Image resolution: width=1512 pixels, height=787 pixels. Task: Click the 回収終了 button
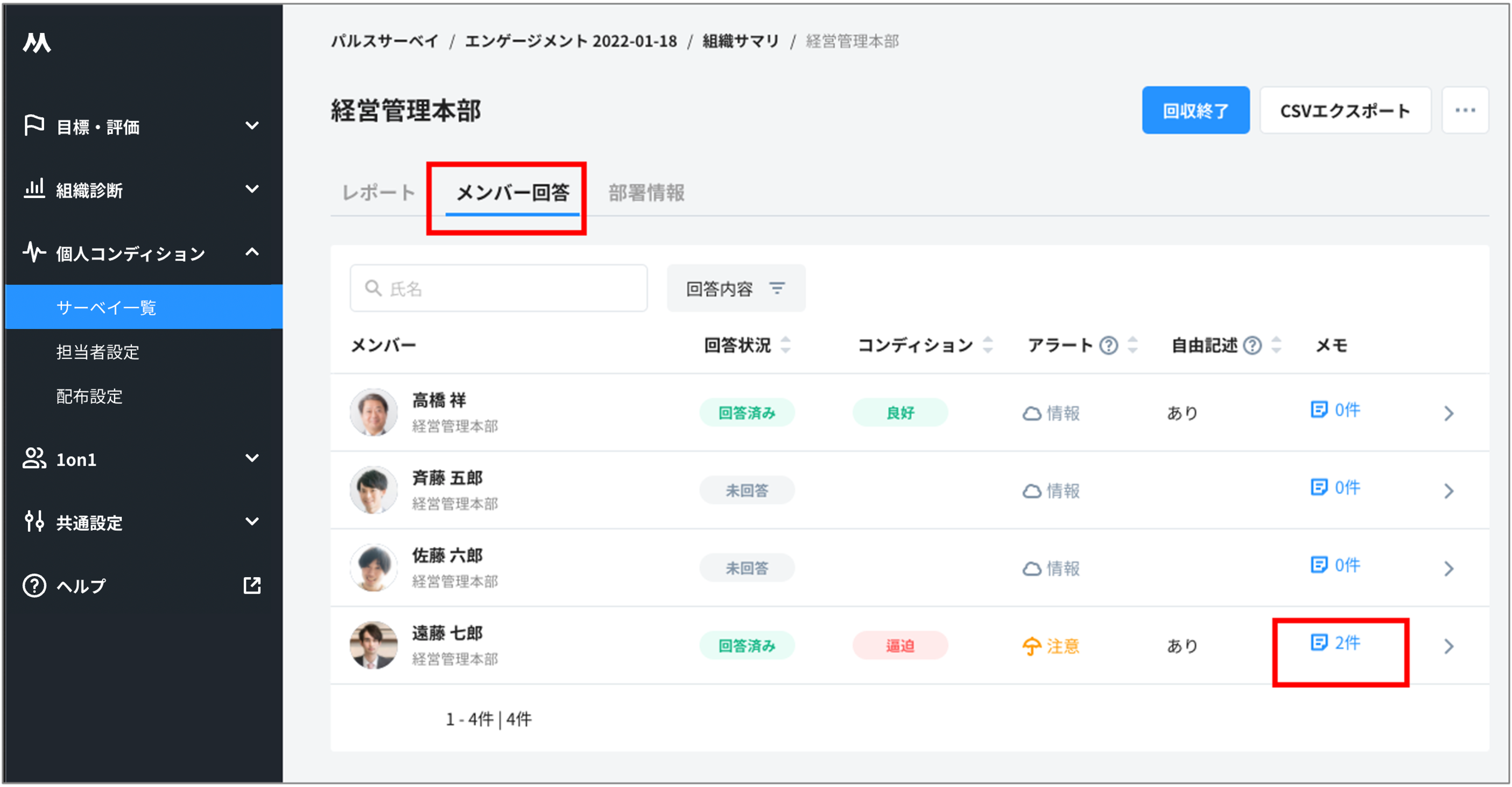click(x=1195, y=110)
